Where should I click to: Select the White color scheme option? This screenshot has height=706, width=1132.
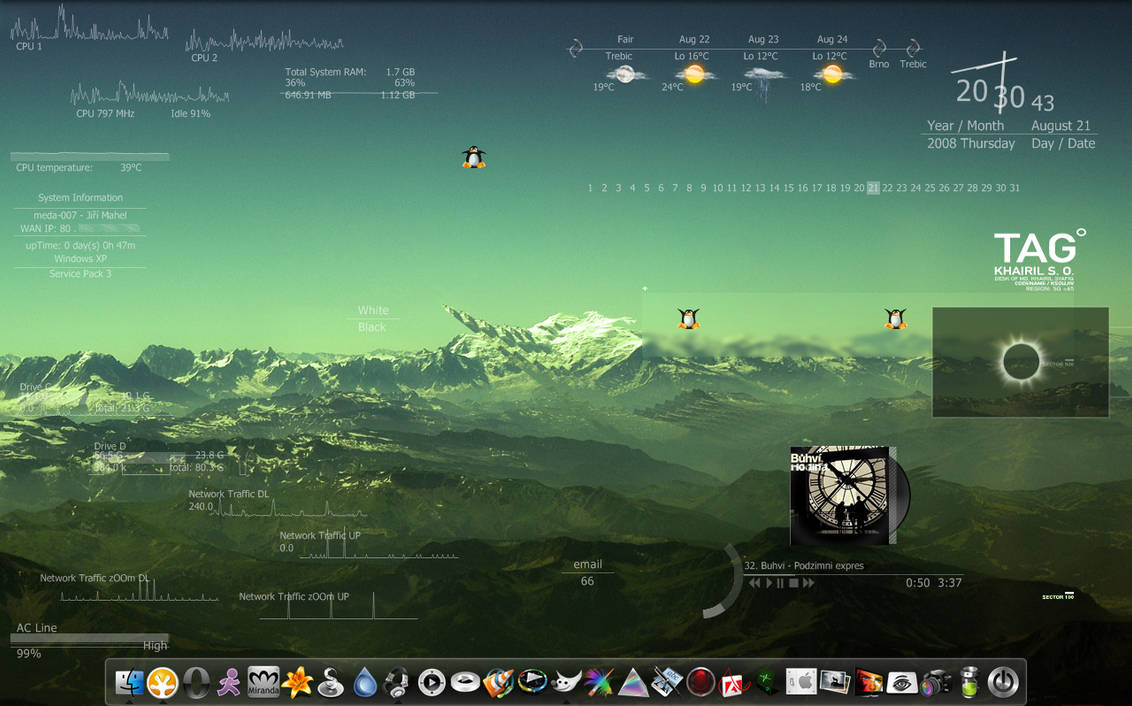click(371, 310)
